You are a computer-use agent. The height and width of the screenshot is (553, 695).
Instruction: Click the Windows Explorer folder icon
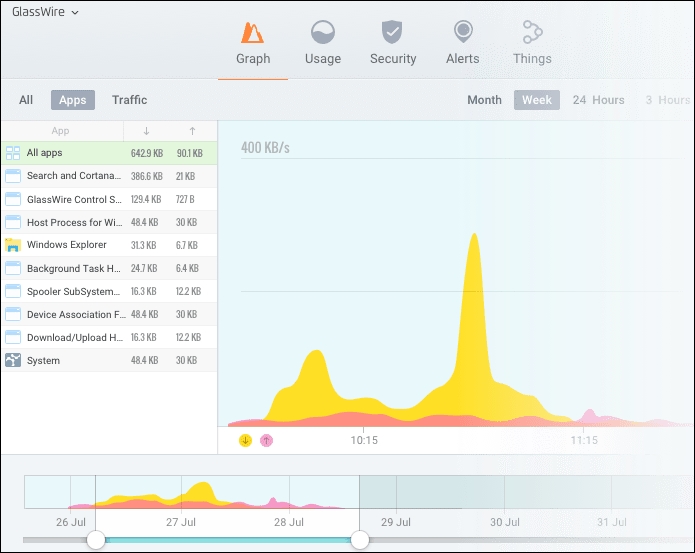pyautogui.click(x=13, y=245)
